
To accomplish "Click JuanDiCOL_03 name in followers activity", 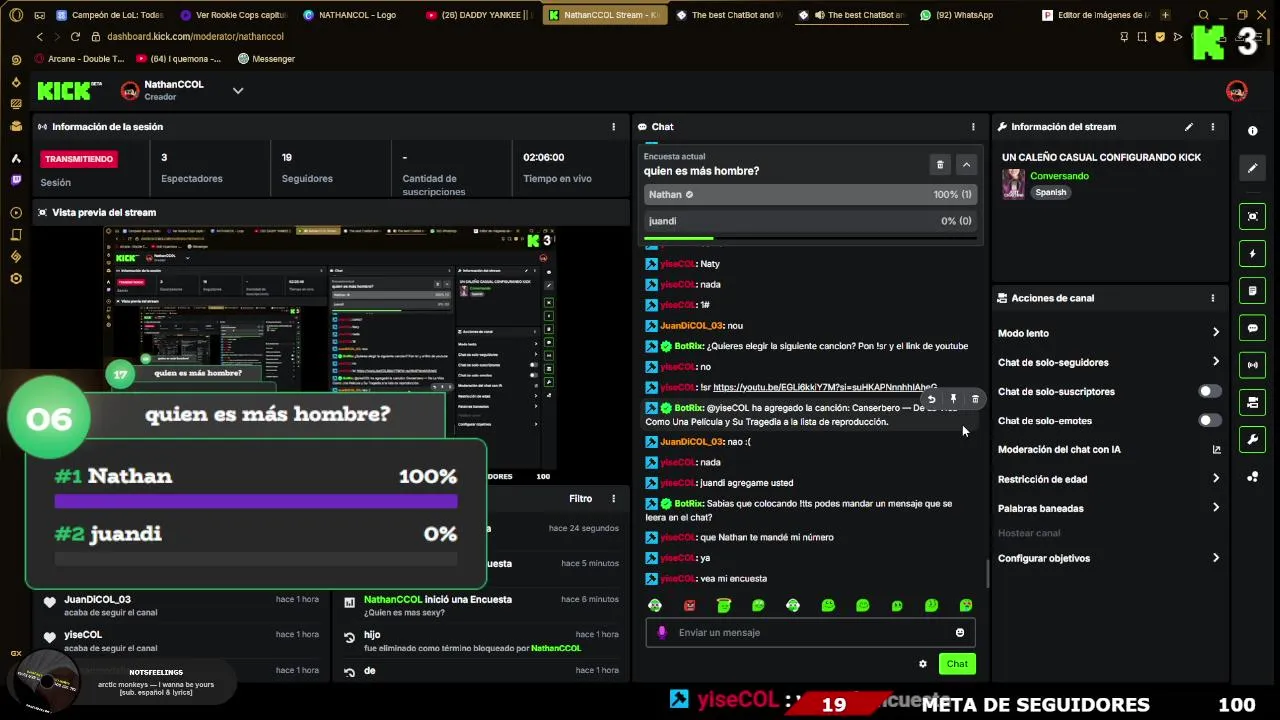I will point(97,599).
